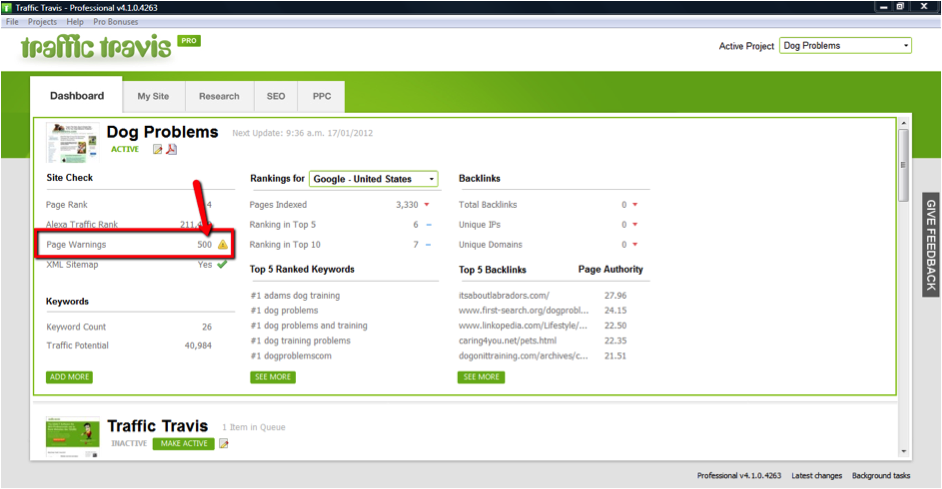Click the edit icon beside MAKE ACTIVE
This screenshot has width=942, height=489.
[x=223, y=443]
